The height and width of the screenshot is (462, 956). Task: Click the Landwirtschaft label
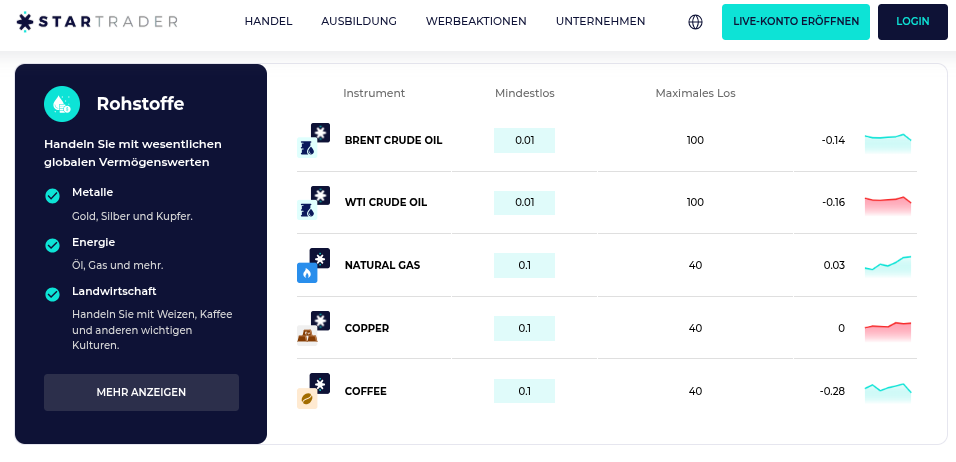click(114, 291)
